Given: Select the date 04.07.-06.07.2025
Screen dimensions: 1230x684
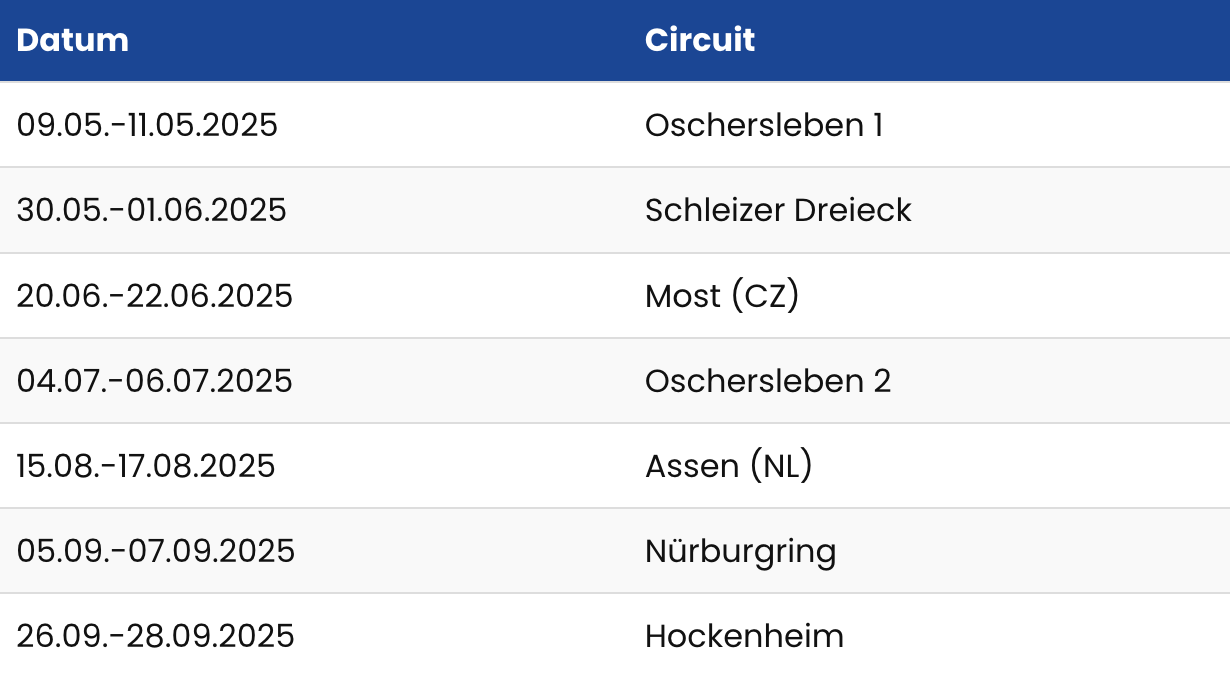Looking at the screenshot, I should [154, 381].
